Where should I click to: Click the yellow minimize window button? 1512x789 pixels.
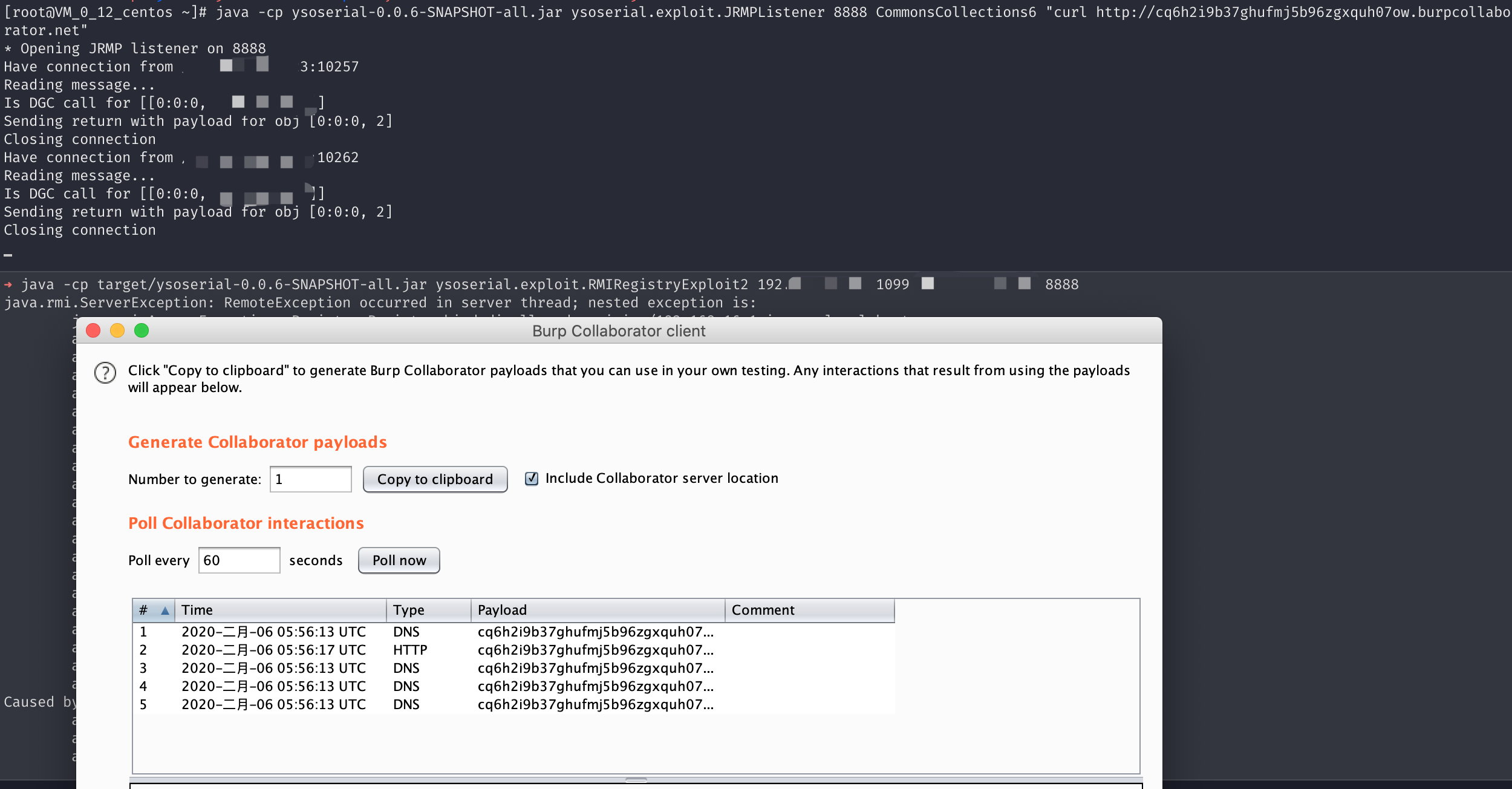pos(117,330)
